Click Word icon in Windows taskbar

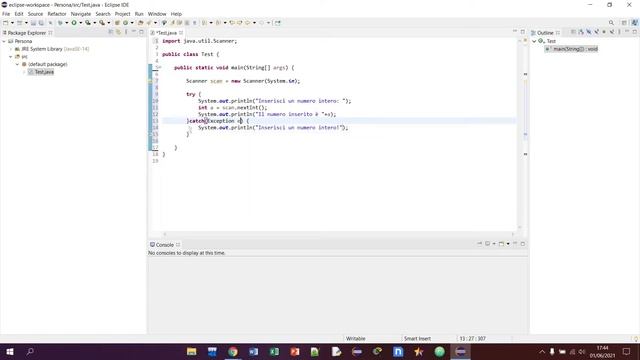tap(253, 351)
